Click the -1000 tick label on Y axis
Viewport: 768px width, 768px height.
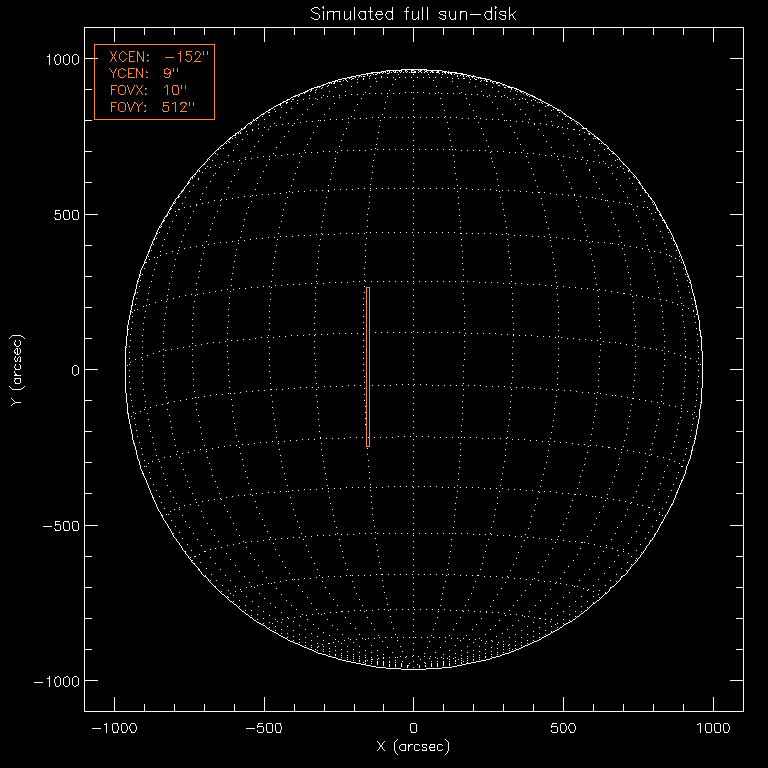(57, 681)
